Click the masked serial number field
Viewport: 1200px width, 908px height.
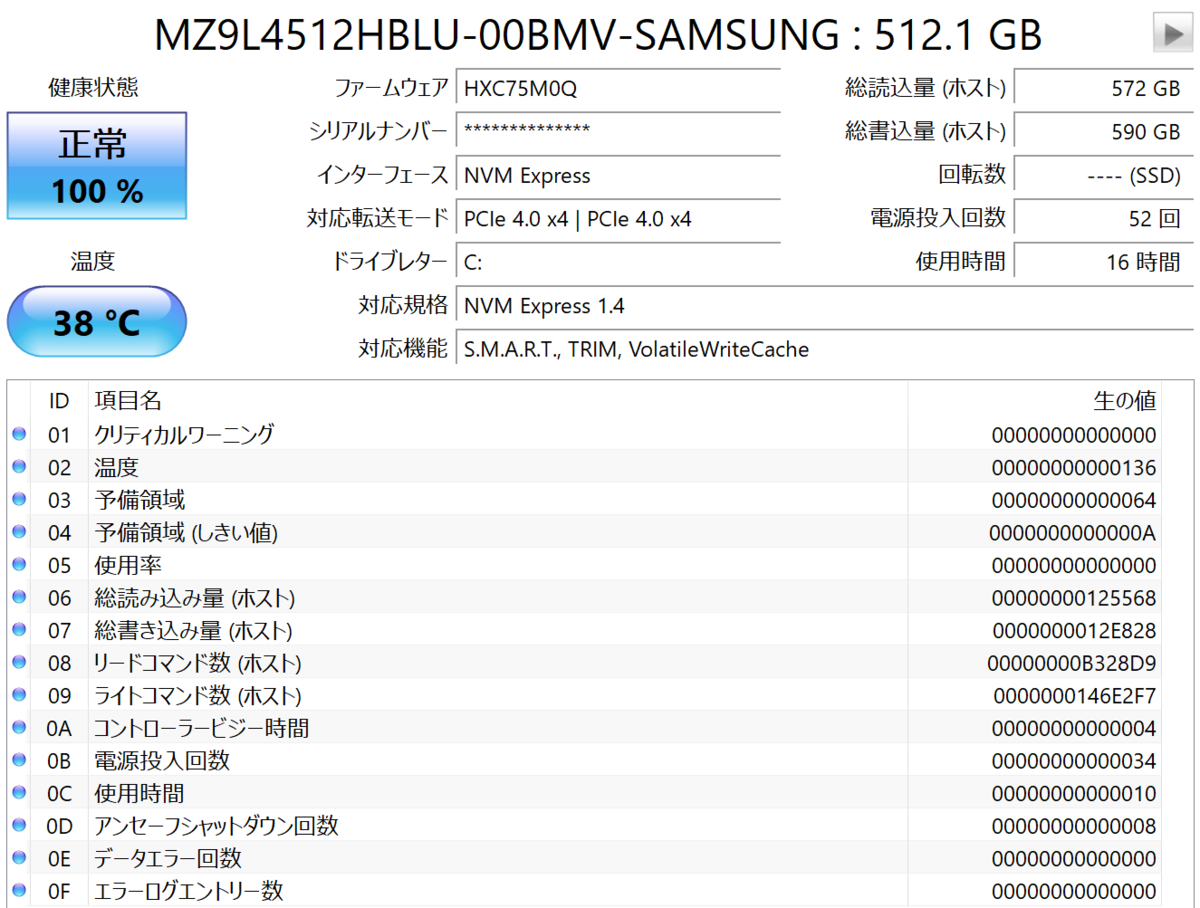617,131
